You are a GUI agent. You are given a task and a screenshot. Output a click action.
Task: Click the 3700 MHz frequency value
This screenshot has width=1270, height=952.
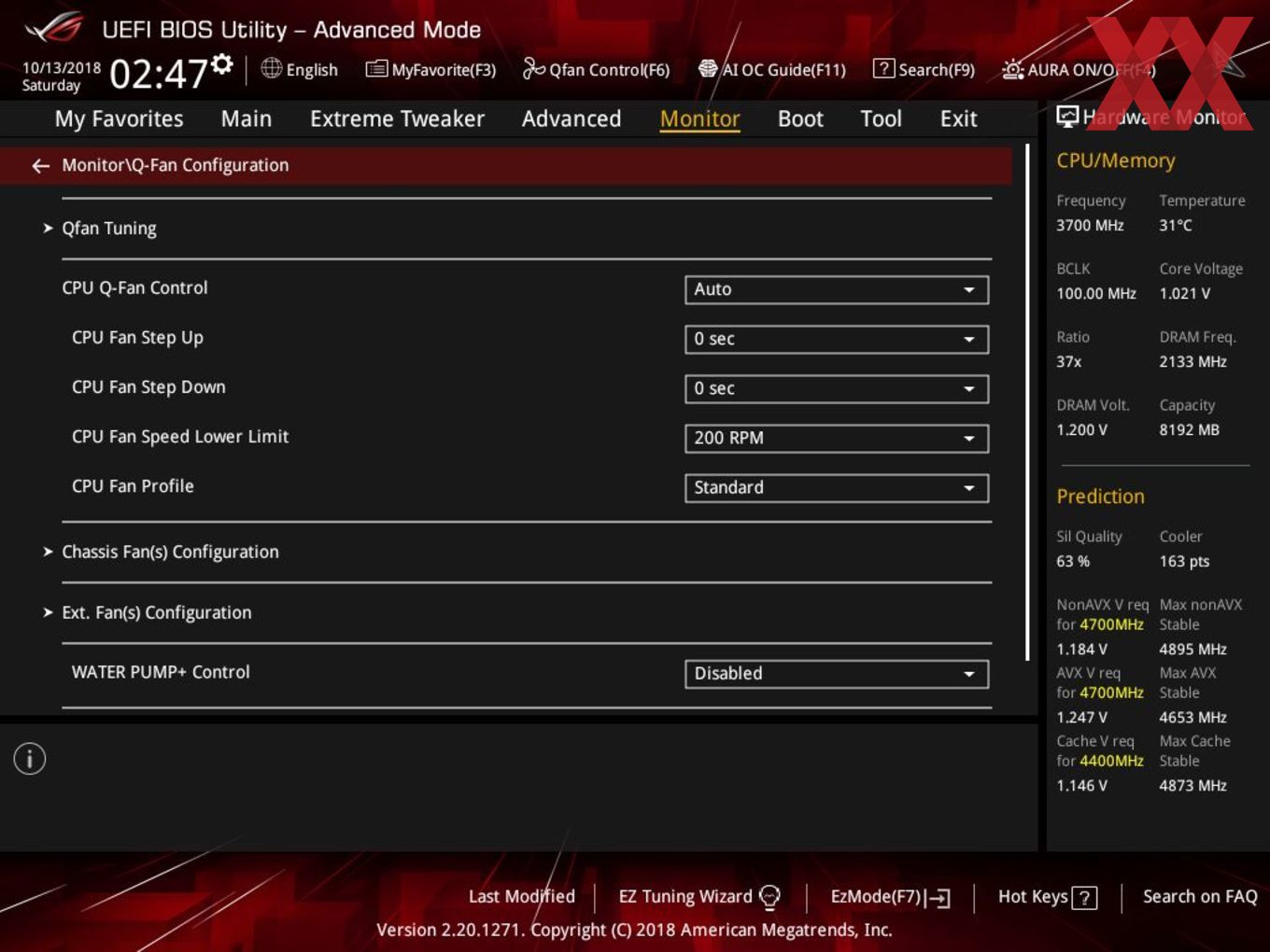click(x=1090, y=226)
